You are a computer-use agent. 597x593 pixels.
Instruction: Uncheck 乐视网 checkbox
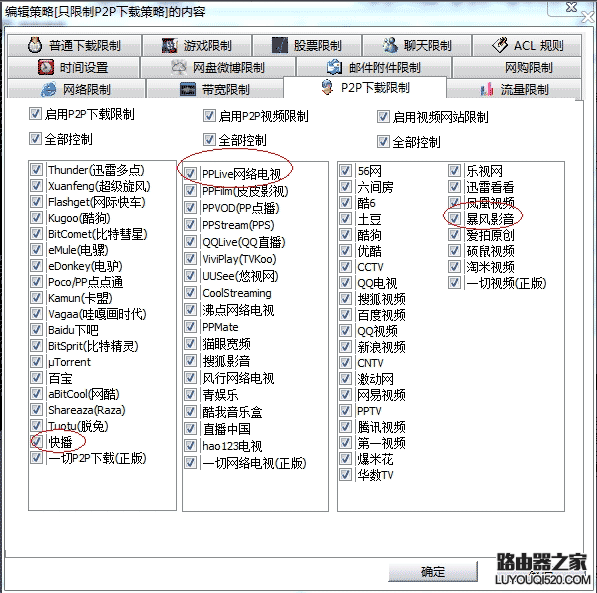point(454,171)
